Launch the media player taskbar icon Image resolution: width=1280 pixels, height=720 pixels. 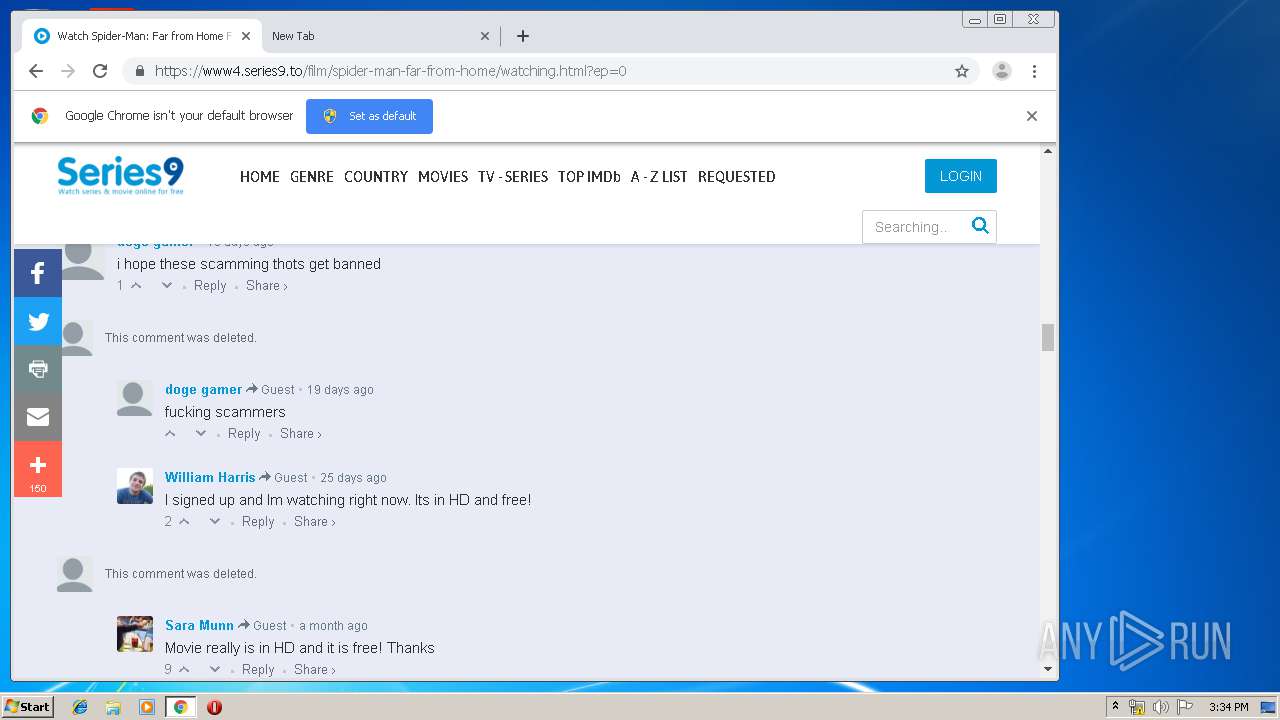click(x=147, y=707)
